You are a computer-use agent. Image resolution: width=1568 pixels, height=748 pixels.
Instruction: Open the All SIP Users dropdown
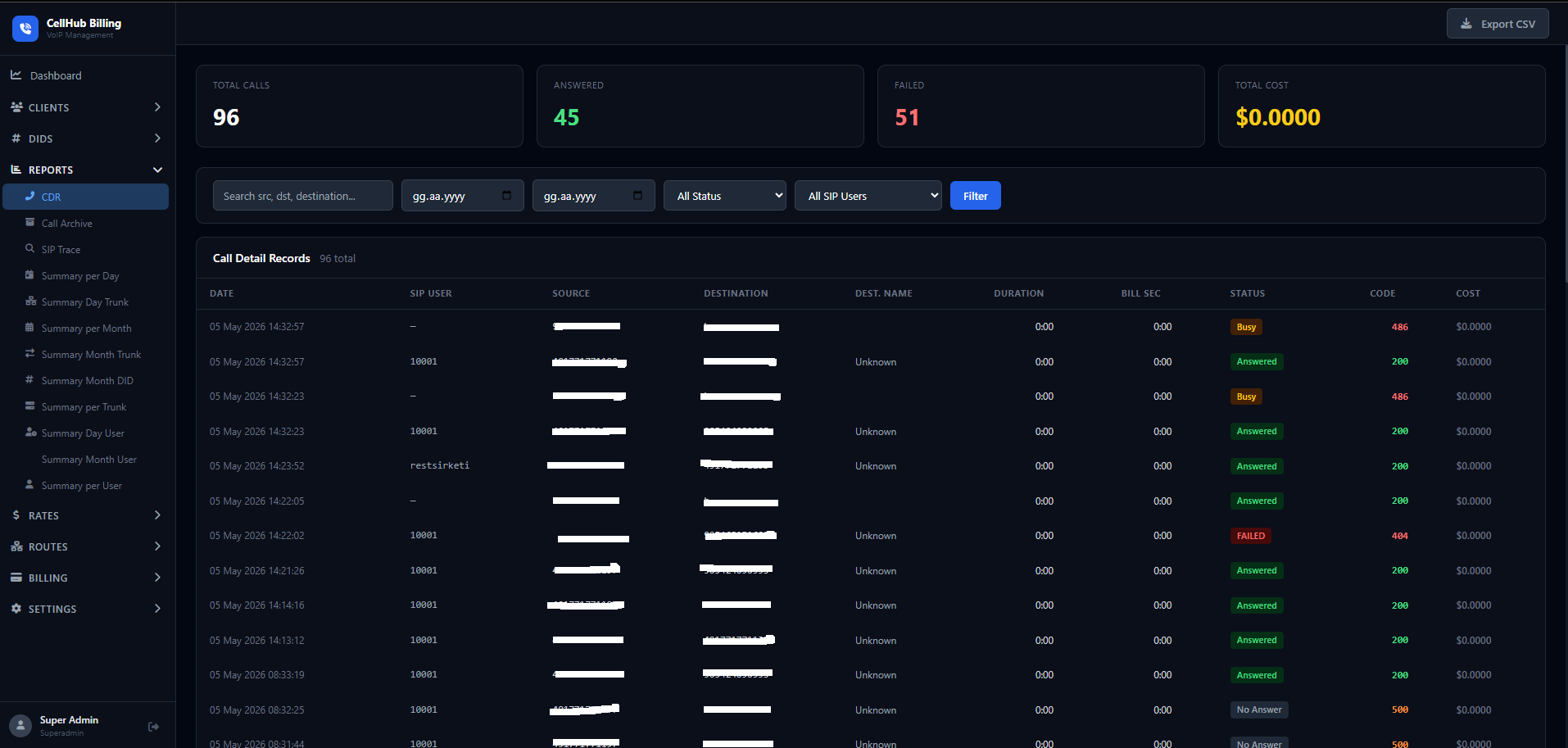(x=868, y=196)
